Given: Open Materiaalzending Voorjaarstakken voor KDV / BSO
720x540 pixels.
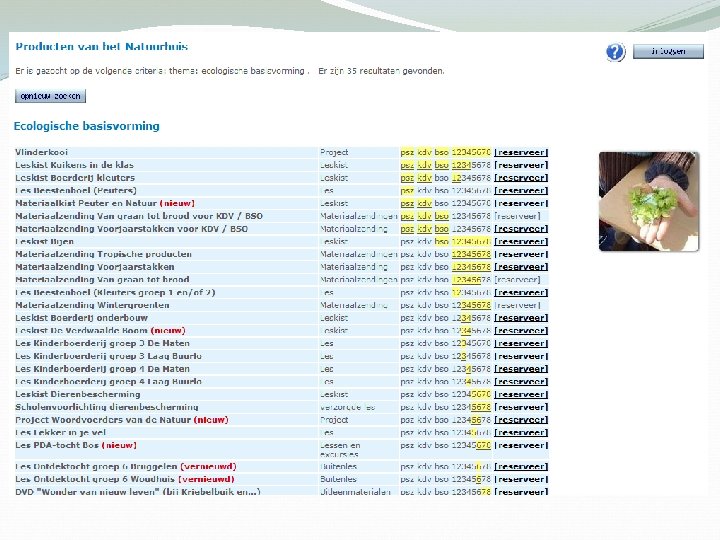Looking at the screenshot, I should [131, 229].
